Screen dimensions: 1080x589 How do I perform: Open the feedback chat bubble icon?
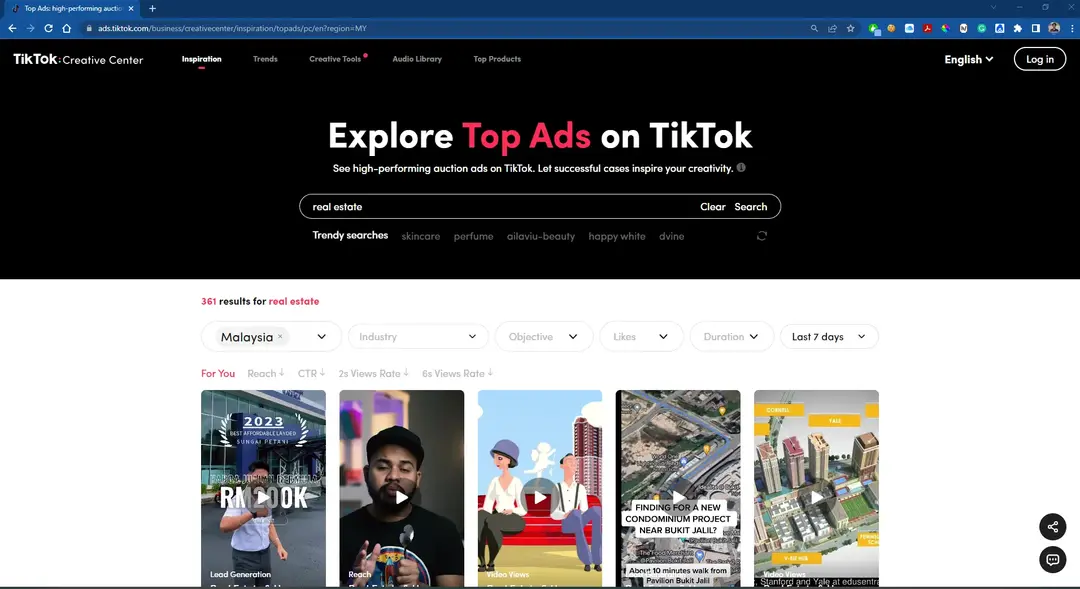coord(1052,559)
